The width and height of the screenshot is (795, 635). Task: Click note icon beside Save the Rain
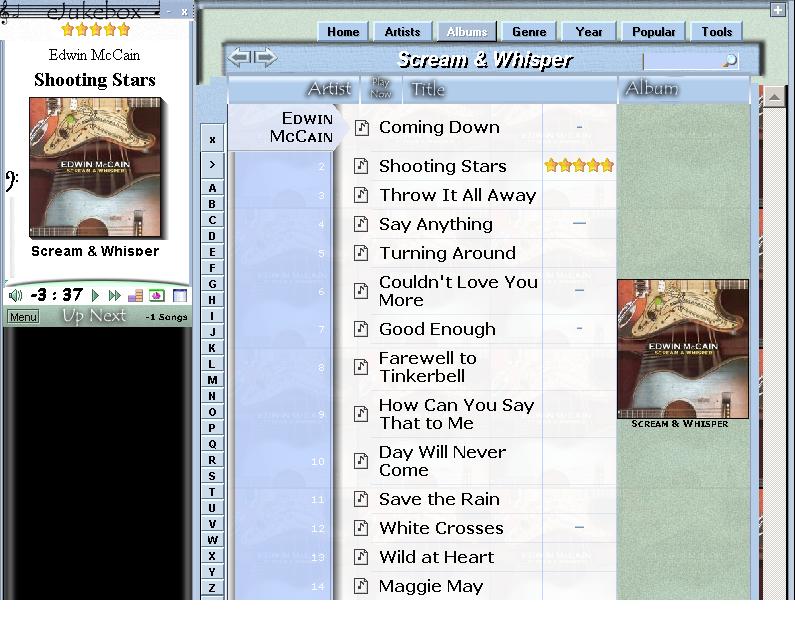361,499
